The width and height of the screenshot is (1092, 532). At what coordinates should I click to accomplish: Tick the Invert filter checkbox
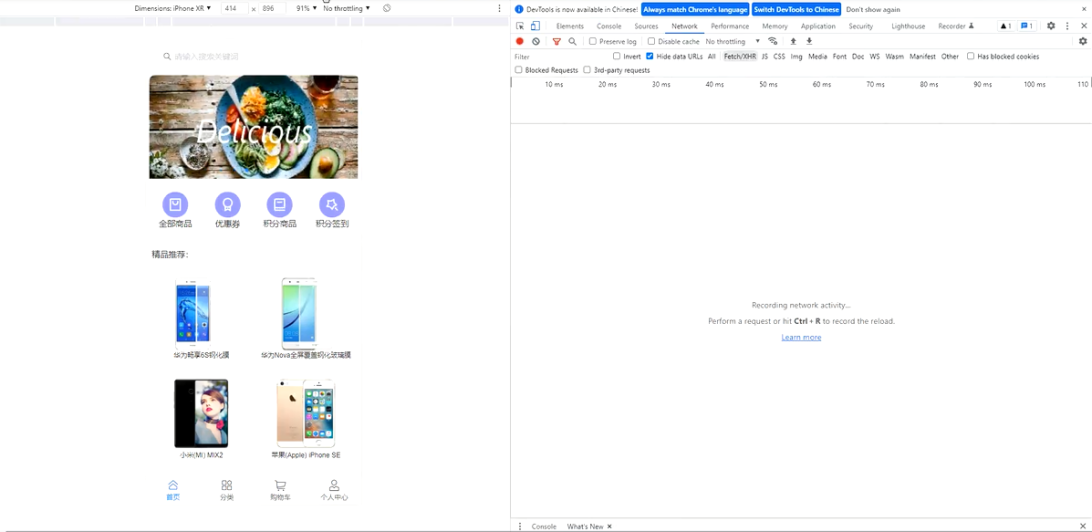[616, 56]
